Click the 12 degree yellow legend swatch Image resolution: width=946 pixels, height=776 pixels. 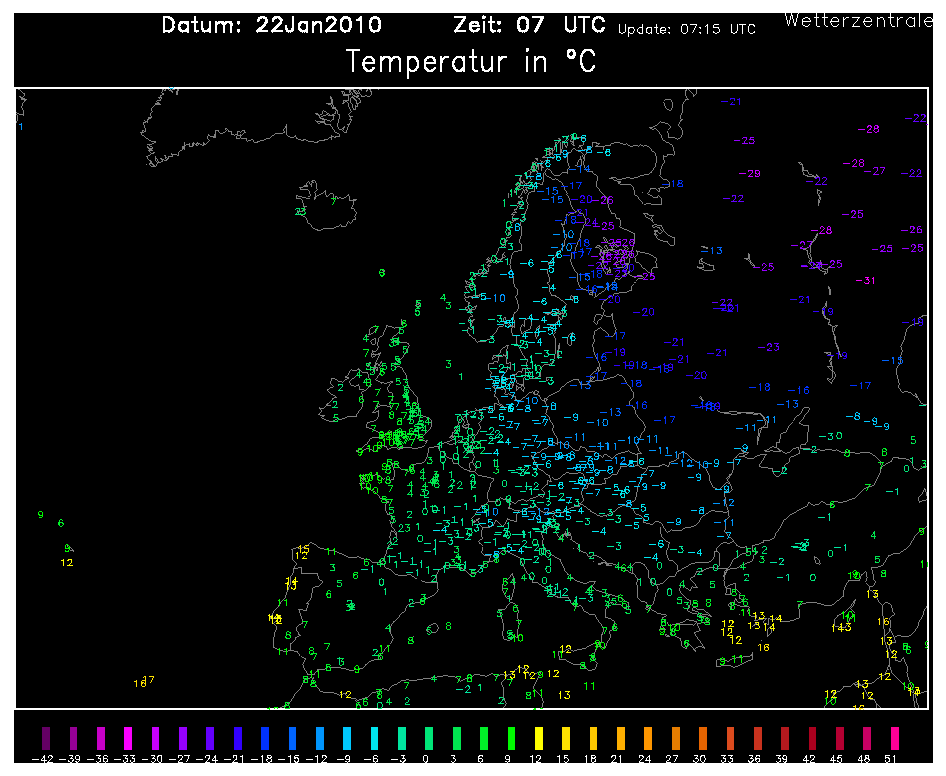[x=539, y=739]
